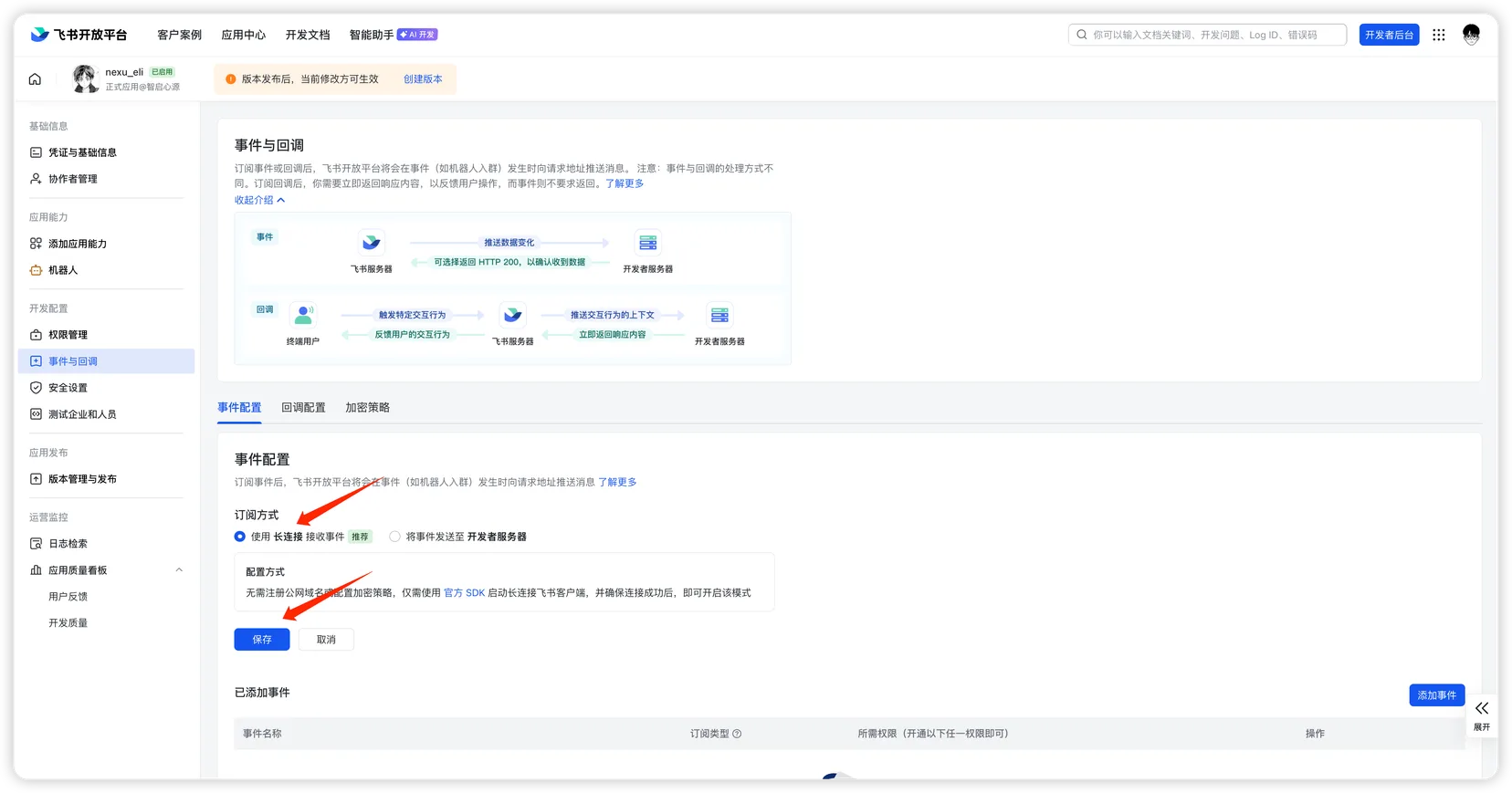Viewport: 1512px width, 793px height.
Task: Expand the right side panel 展开
Action: tap(1481, 715)
